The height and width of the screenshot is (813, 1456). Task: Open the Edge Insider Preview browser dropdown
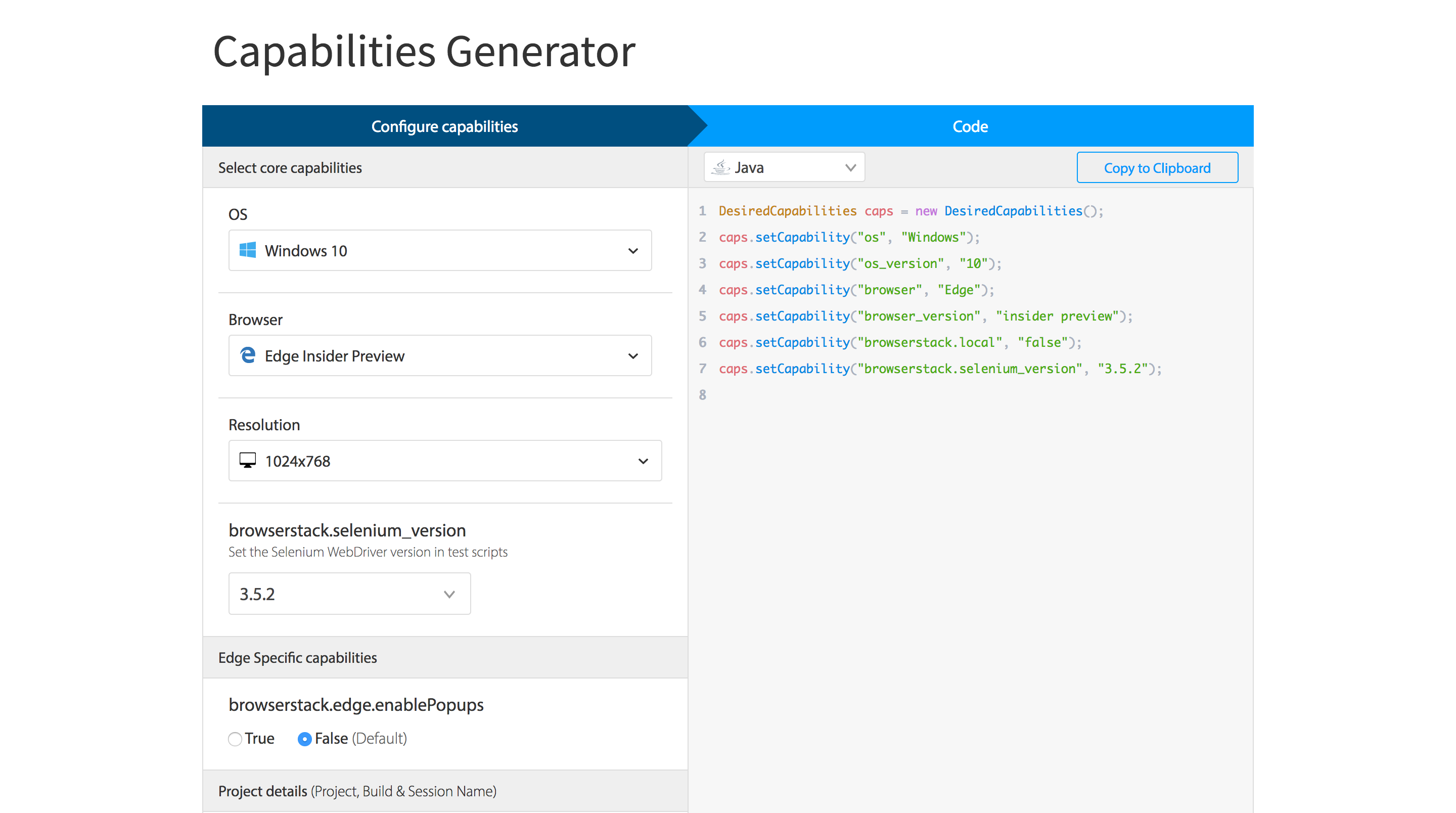click(440, 355)
